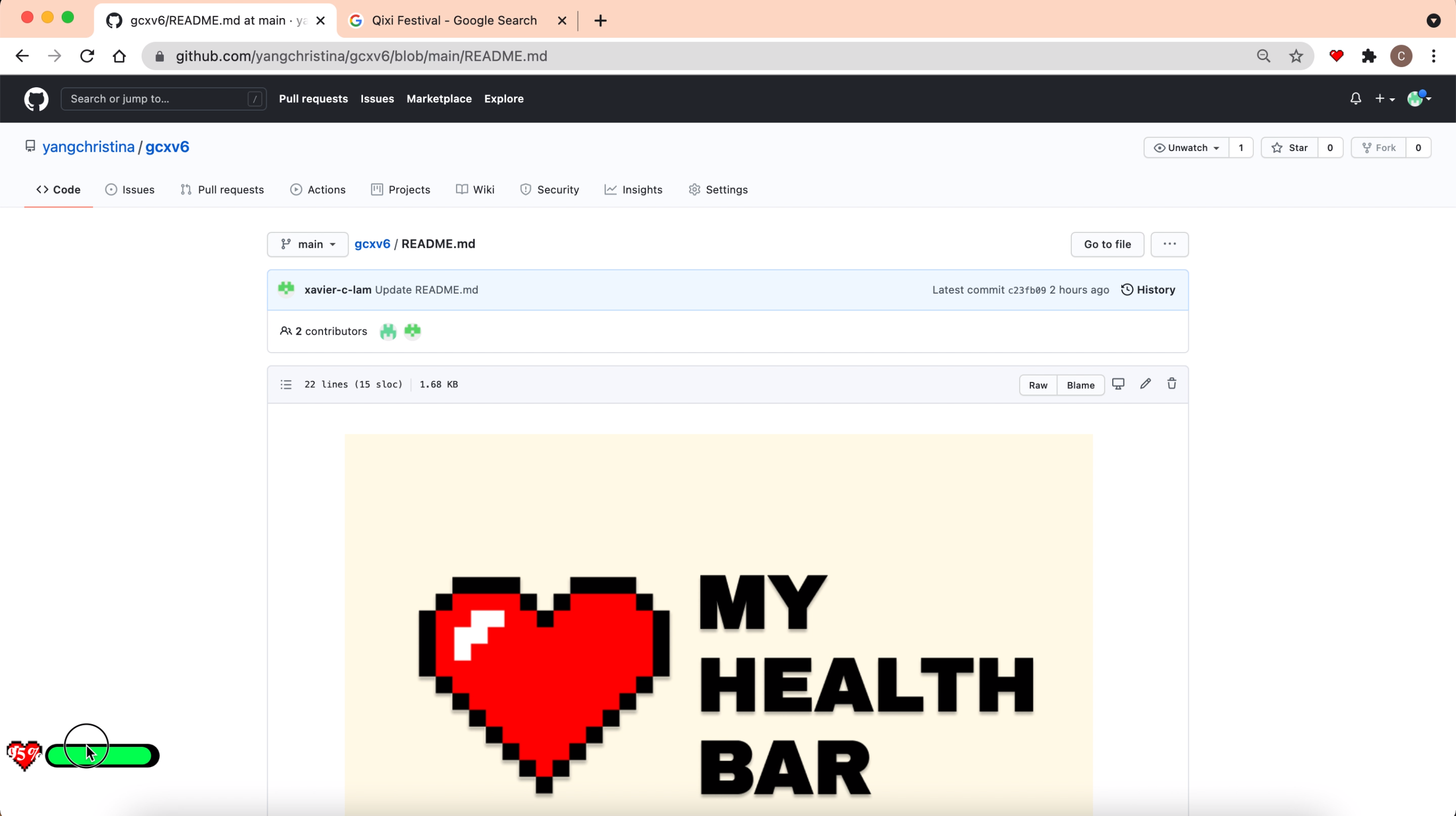The width and height of the screenshot is (1456, 816).
Task: Open the notifications bell
Action: [1355, 99]
